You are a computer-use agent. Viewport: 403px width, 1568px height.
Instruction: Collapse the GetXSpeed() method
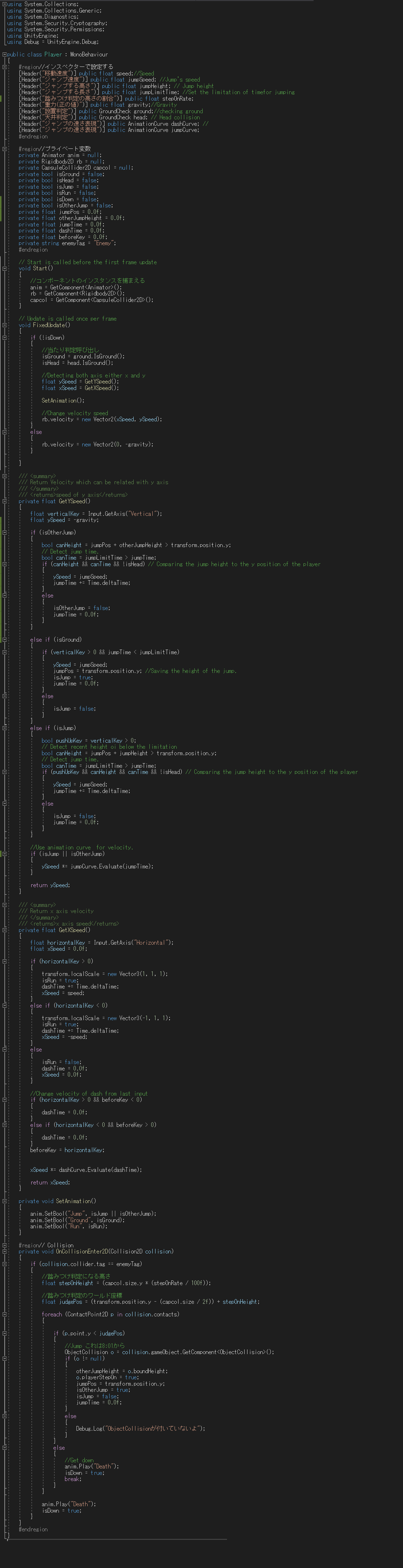click(4, 930)
